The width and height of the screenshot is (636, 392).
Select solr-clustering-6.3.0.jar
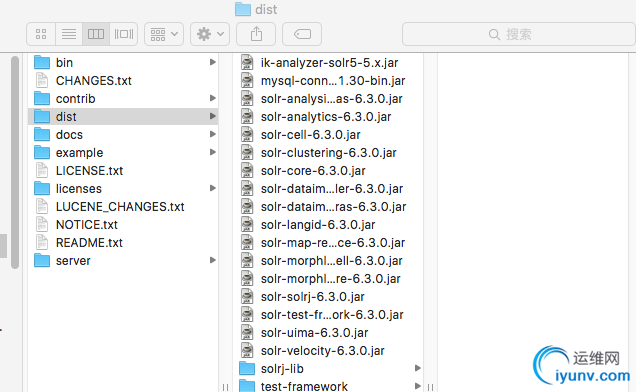point(329,153)
